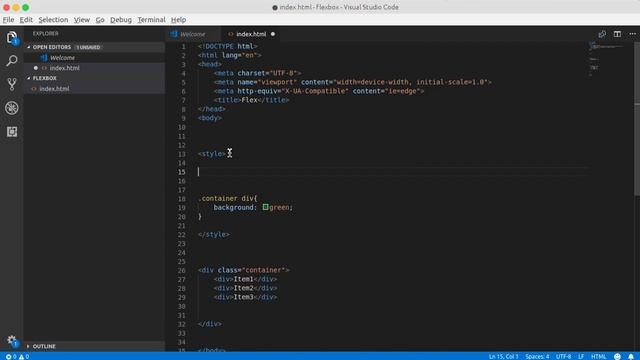Click the Open Changes editor icon
Screen dimensions: 640x360
[x=602, y=34]
